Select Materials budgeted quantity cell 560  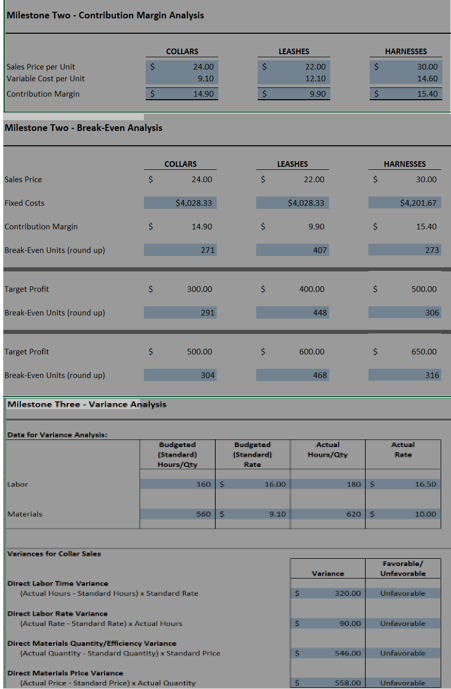(x=178, y=514)
